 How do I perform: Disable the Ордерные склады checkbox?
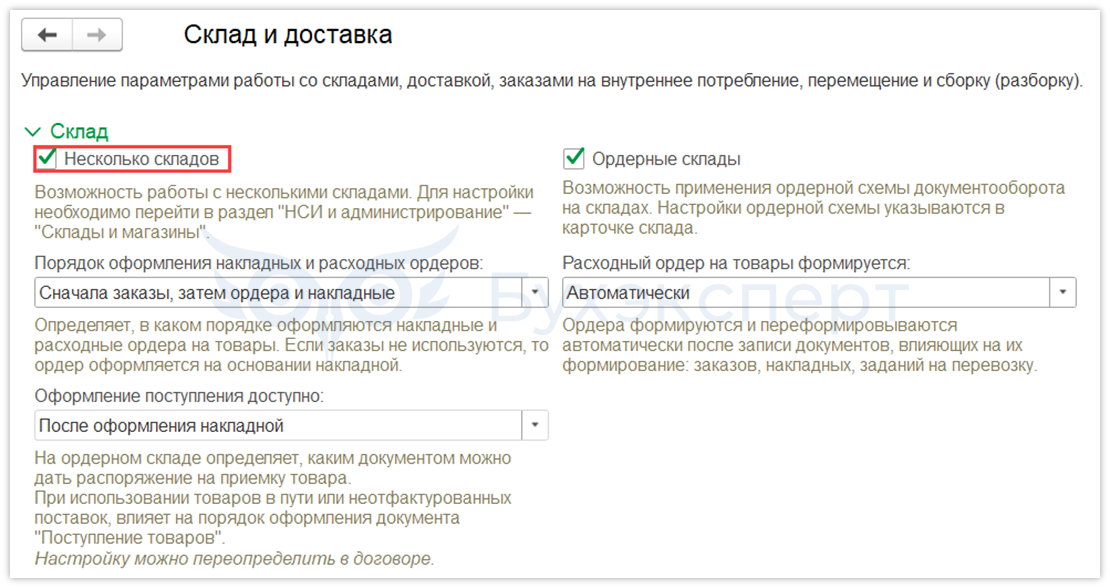pos(574,158)
